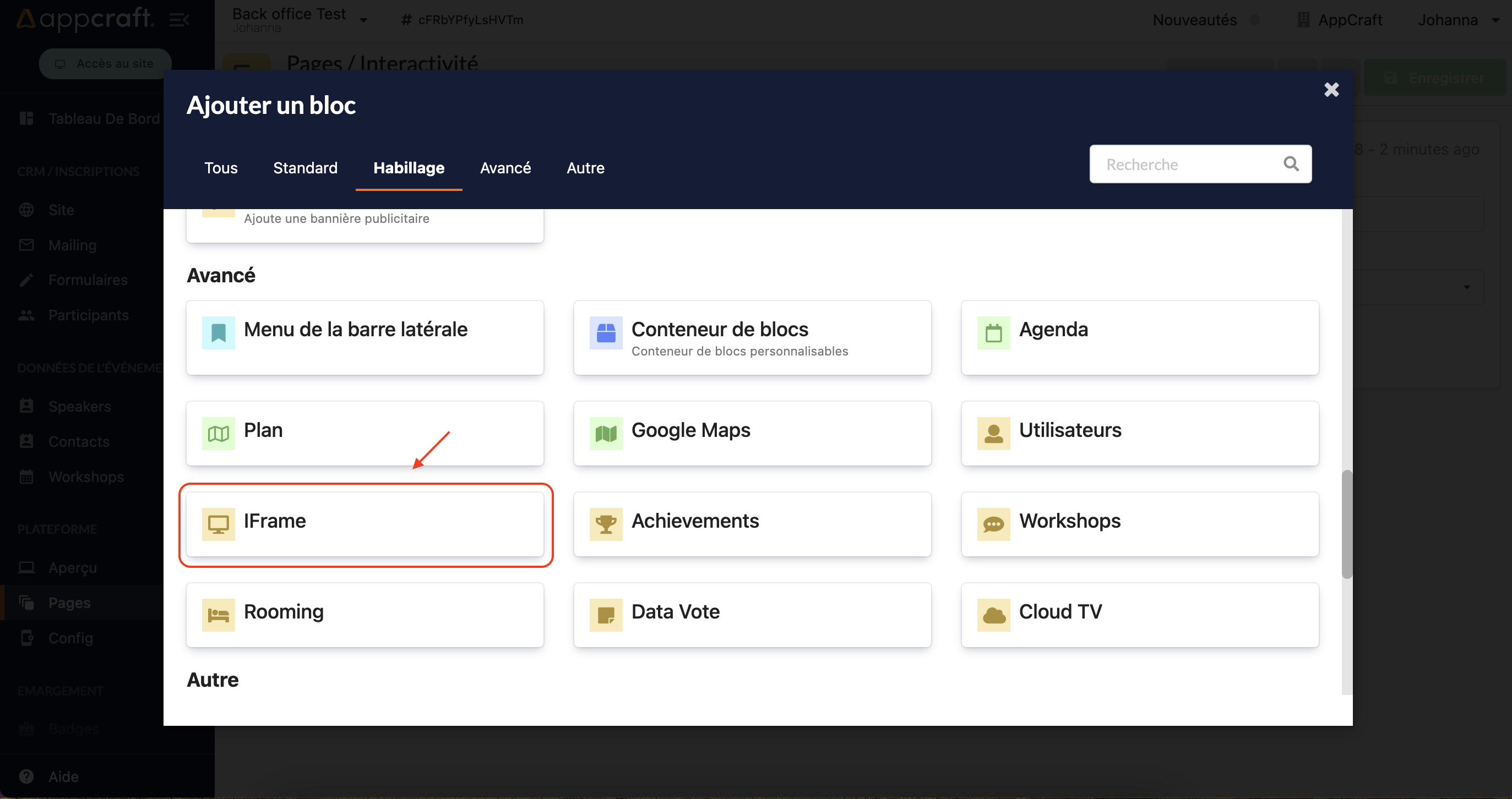Select the Data Vote note icon
The image size is (1512, 799).
coord(605,614)
